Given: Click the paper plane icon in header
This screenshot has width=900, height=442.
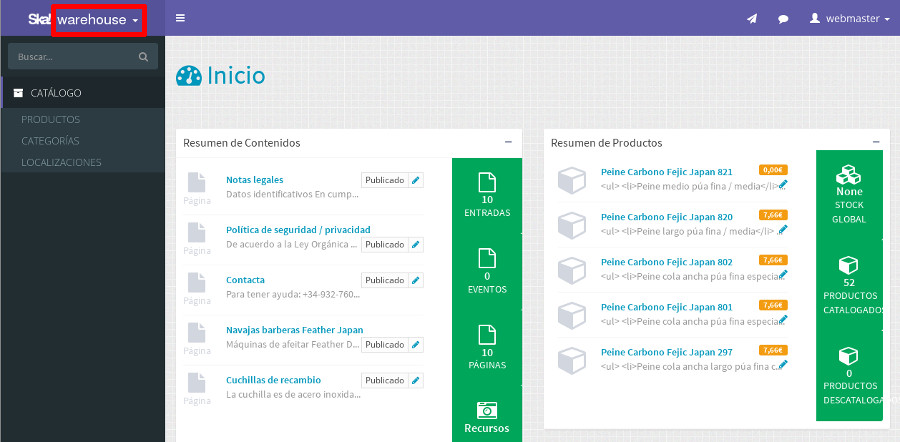Looking at the screenshot, I should pos(752,19).
